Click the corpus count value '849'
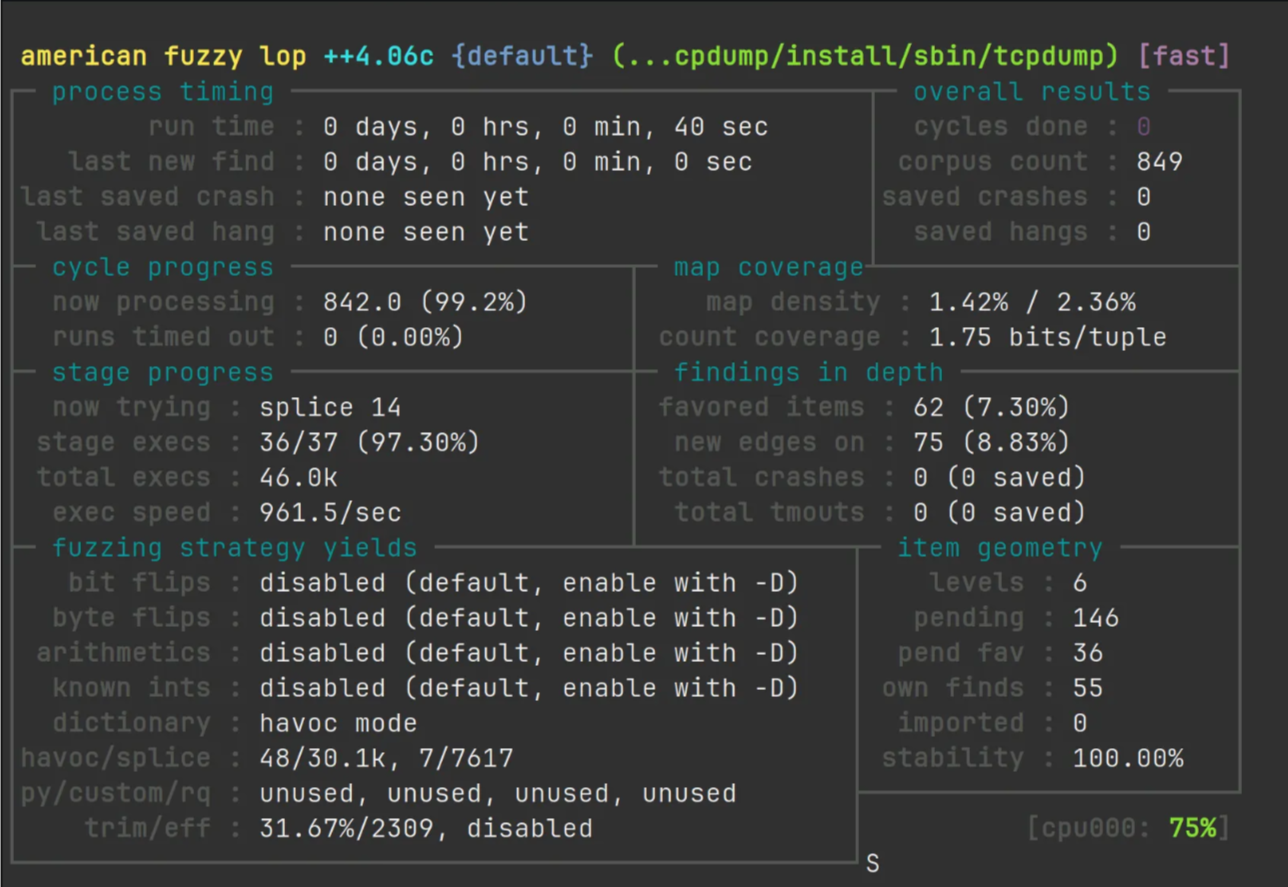Image resolution: width=1288 pixels, height=887 pixels. [1160, 162]
